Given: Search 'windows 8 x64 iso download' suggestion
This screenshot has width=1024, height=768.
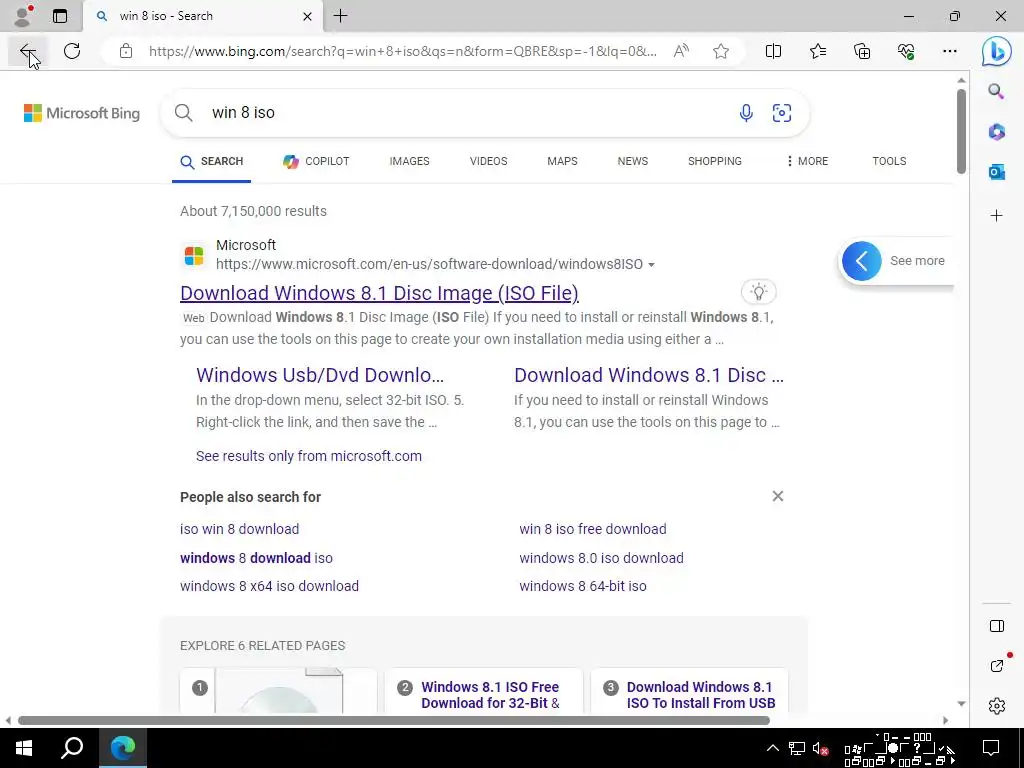Looking at the screenshot, I should pyautogui.click(x=270, y=586).
